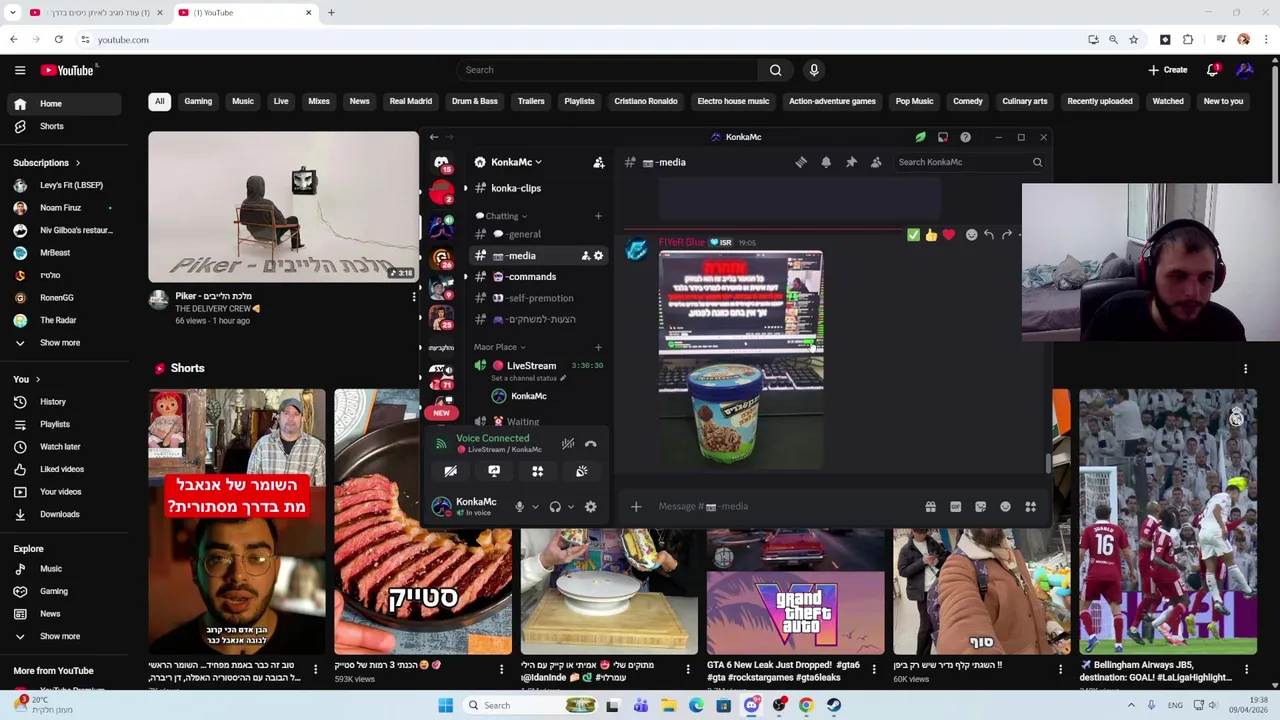The image size is (1280, 720).
Task: Launch an activity from Discord voice panel
Action: (538, 471)
